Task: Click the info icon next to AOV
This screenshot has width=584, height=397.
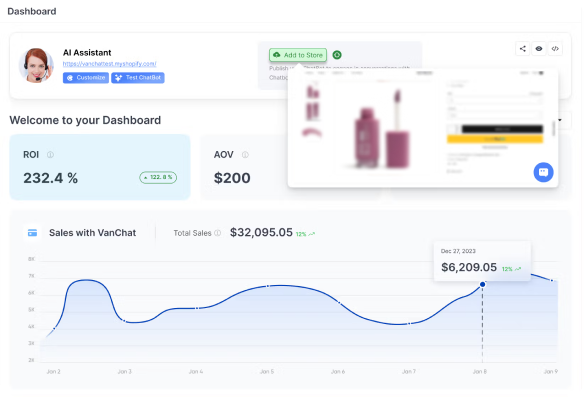Action: pyautogui.click(x=245, y=155)
